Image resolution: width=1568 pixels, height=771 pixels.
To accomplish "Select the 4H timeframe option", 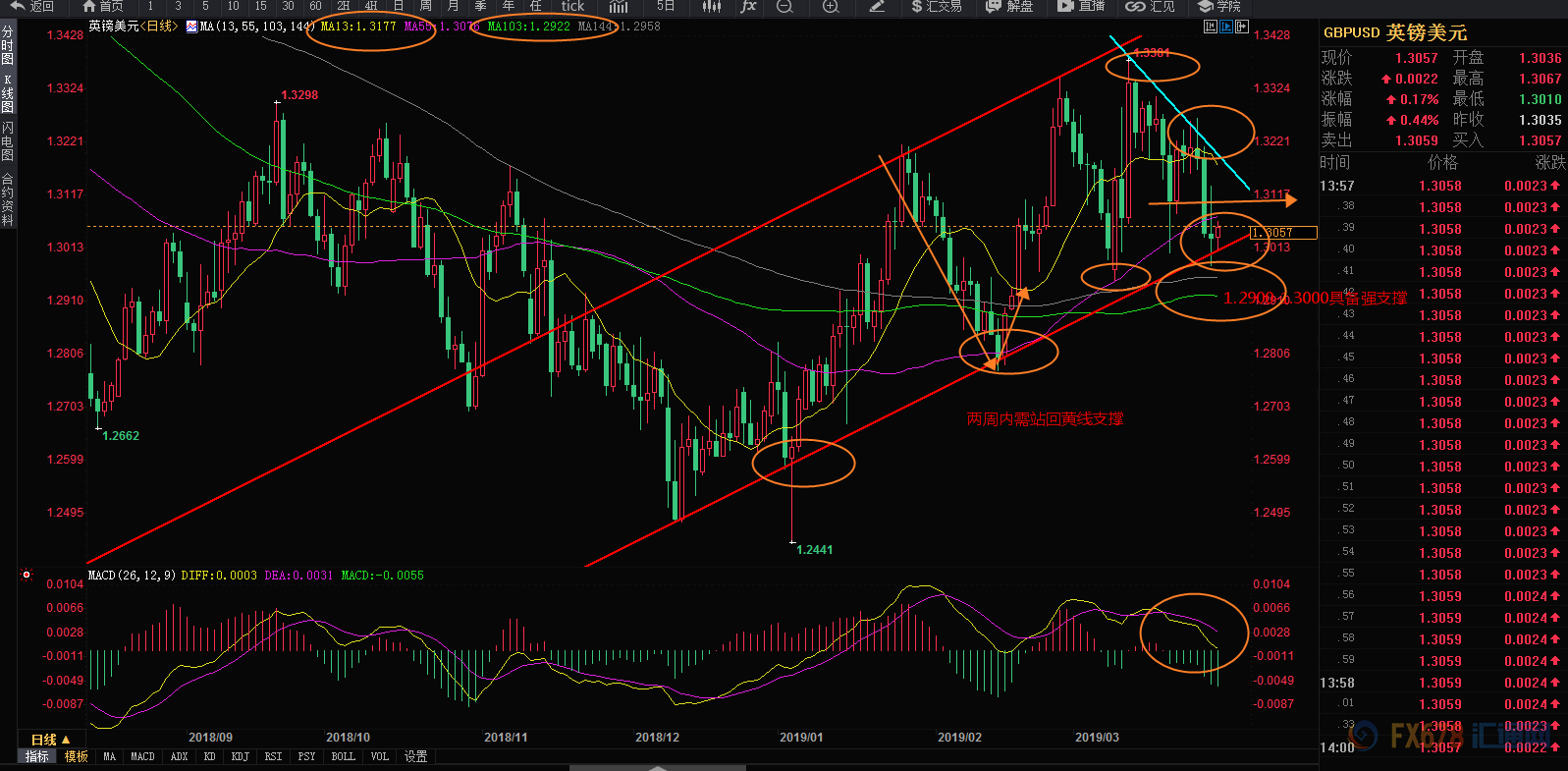I will coord(371,6).
